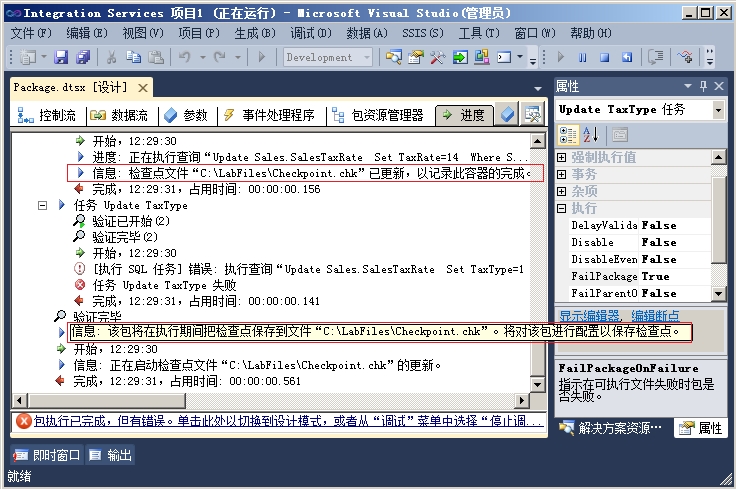Screen dimensions: 736x489
Task: Stop debugging with the square stop icon
Action: pyautogui.click(x=605, y=57)
